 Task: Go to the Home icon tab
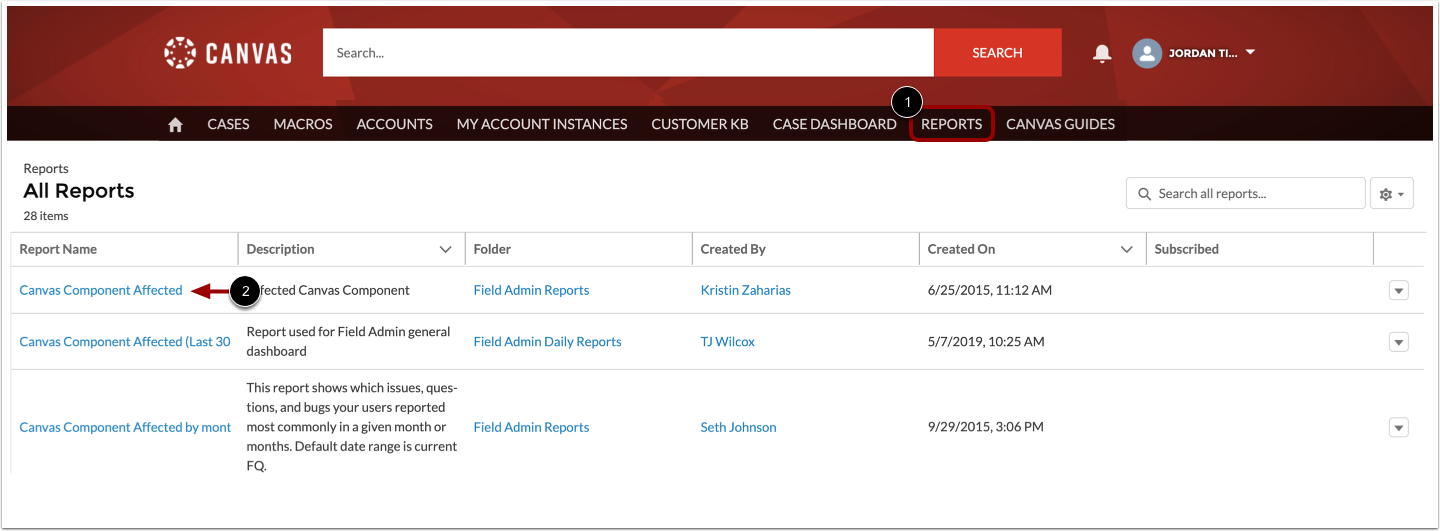175,125
